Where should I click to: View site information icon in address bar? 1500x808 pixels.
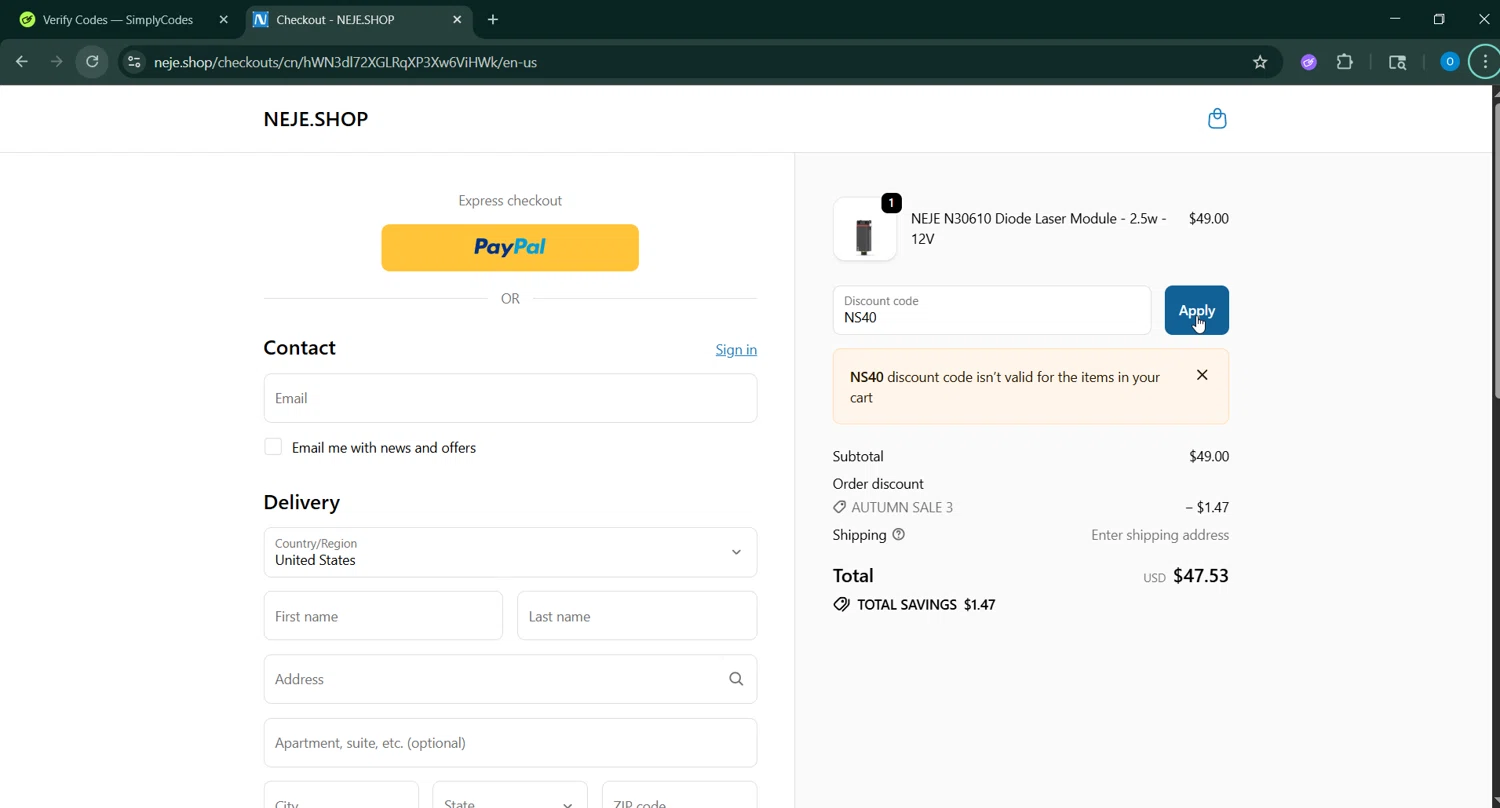(x=134, y=62)
